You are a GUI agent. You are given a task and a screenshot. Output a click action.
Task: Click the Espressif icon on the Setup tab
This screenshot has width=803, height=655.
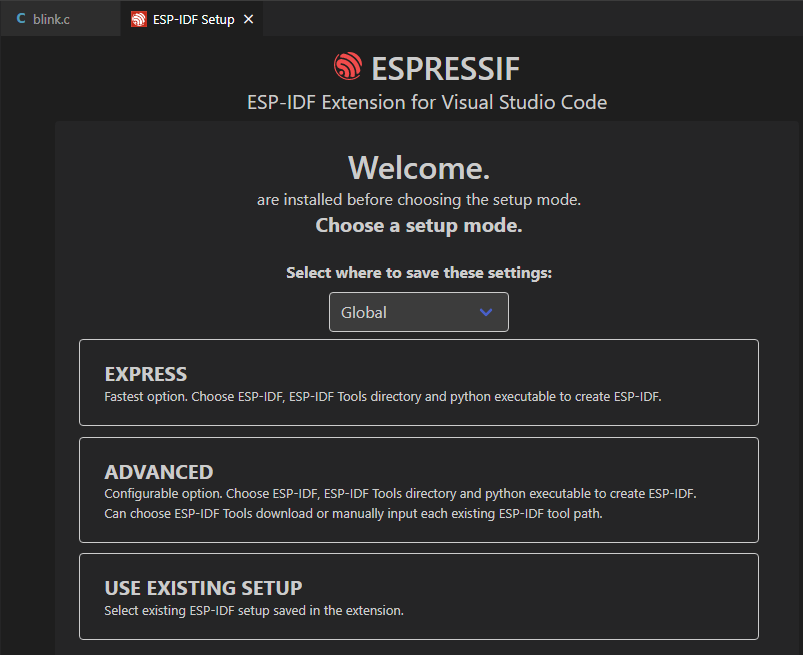(x=138, y=19)
